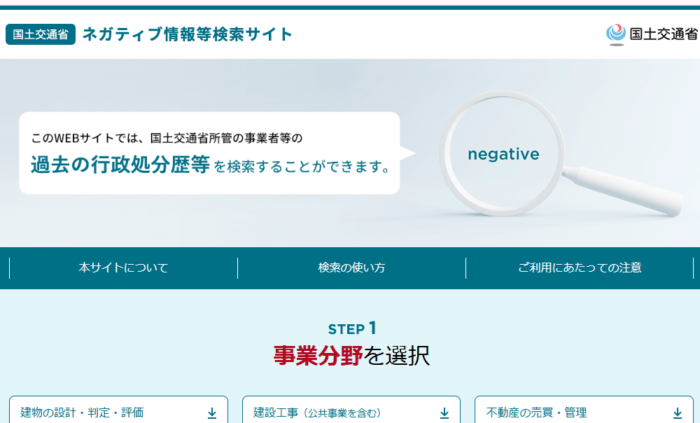Click down arrow icon beside 建設工事
Viewport: 700px width, 423px height.
444,412
